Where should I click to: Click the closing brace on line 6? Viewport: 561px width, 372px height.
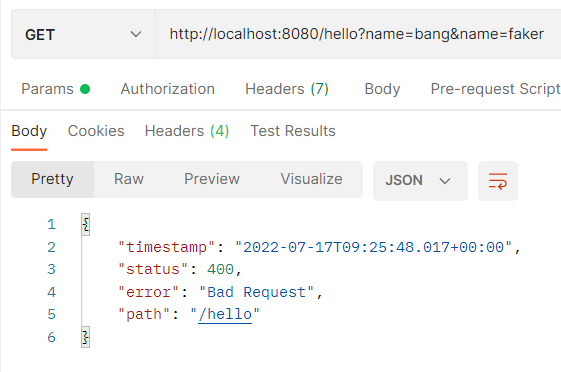pos(86,337)
